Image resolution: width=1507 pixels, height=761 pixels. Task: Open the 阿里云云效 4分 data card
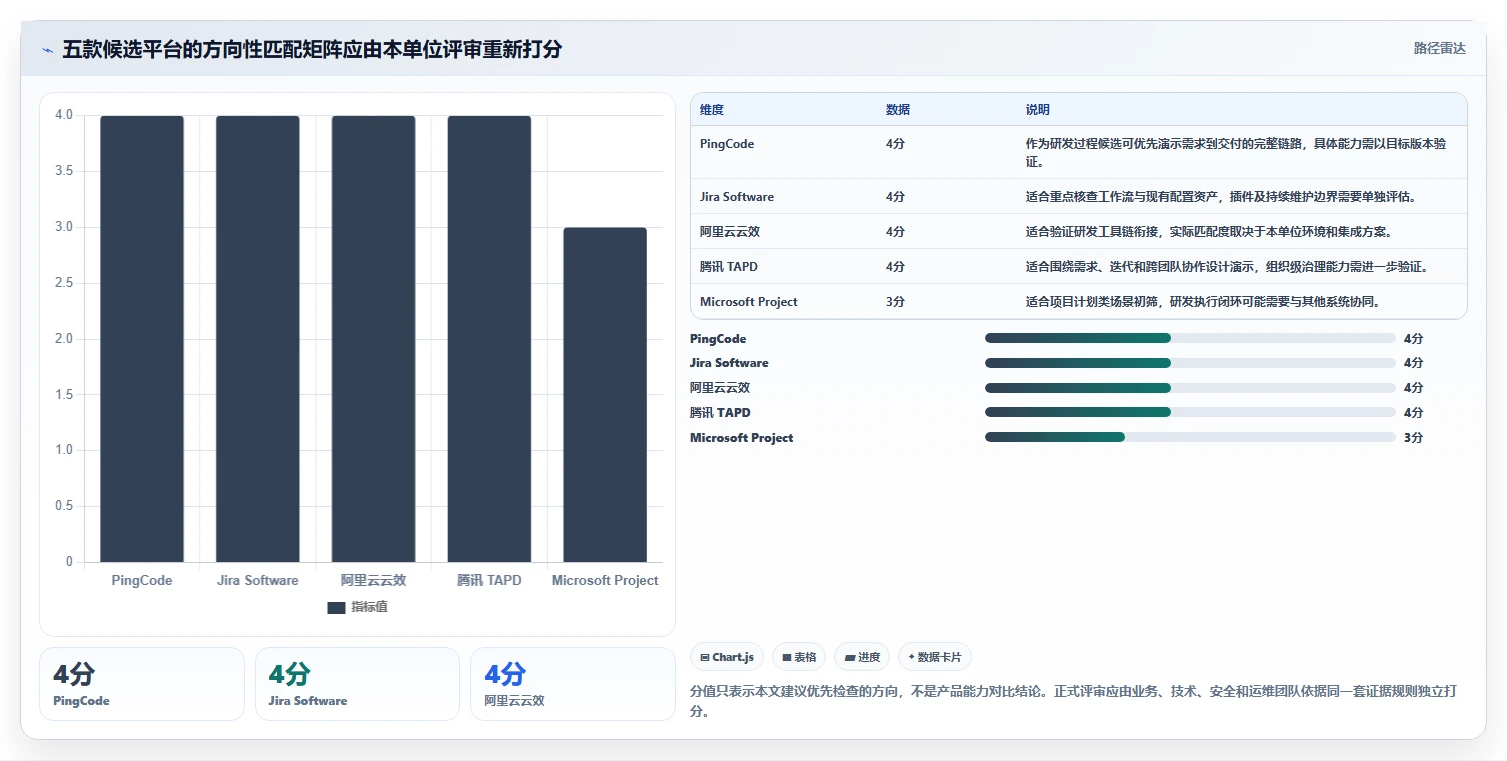[573, 684]
